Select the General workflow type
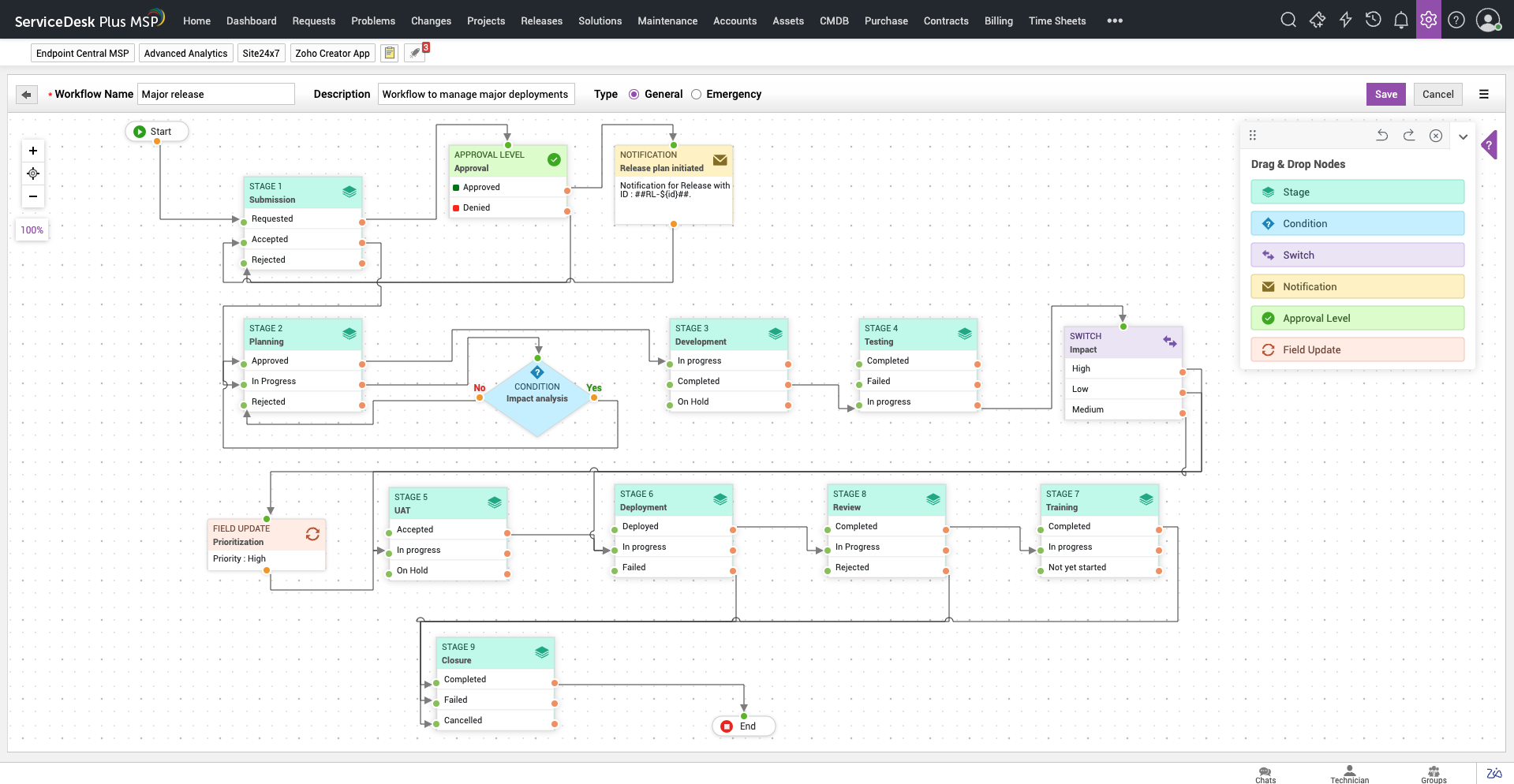Viewport: 1514px width, 784px height. (x=634, y=94)
